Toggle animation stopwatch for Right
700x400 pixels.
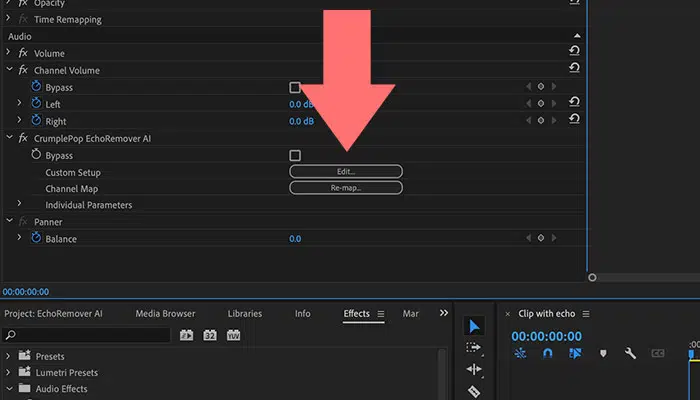(36, 120)
